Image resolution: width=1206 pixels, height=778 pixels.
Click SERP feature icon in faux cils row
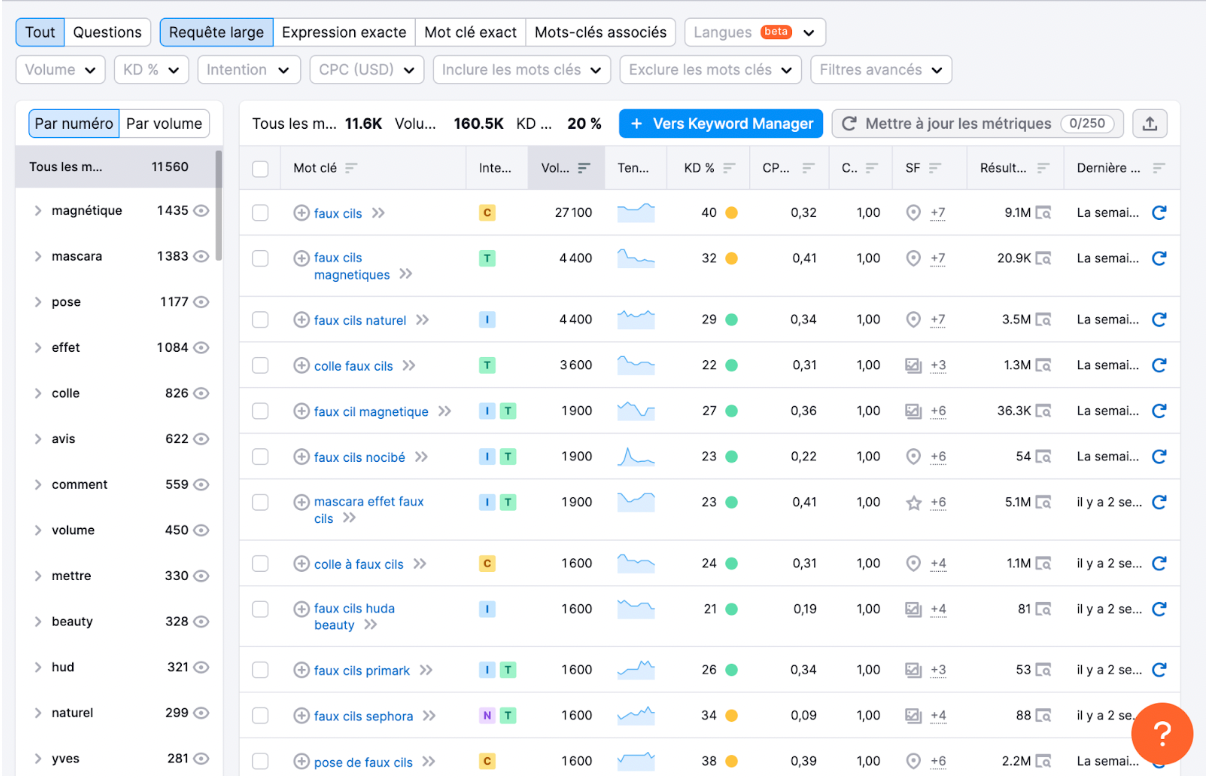tap(913, 213)
